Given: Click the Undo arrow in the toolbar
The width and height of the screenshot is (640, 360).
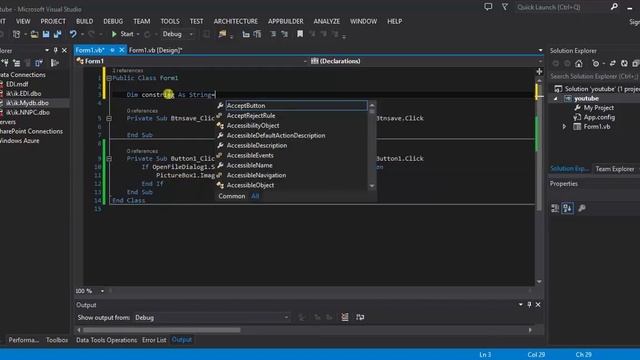Looking at the screenshot, I should tap(73, 34).
